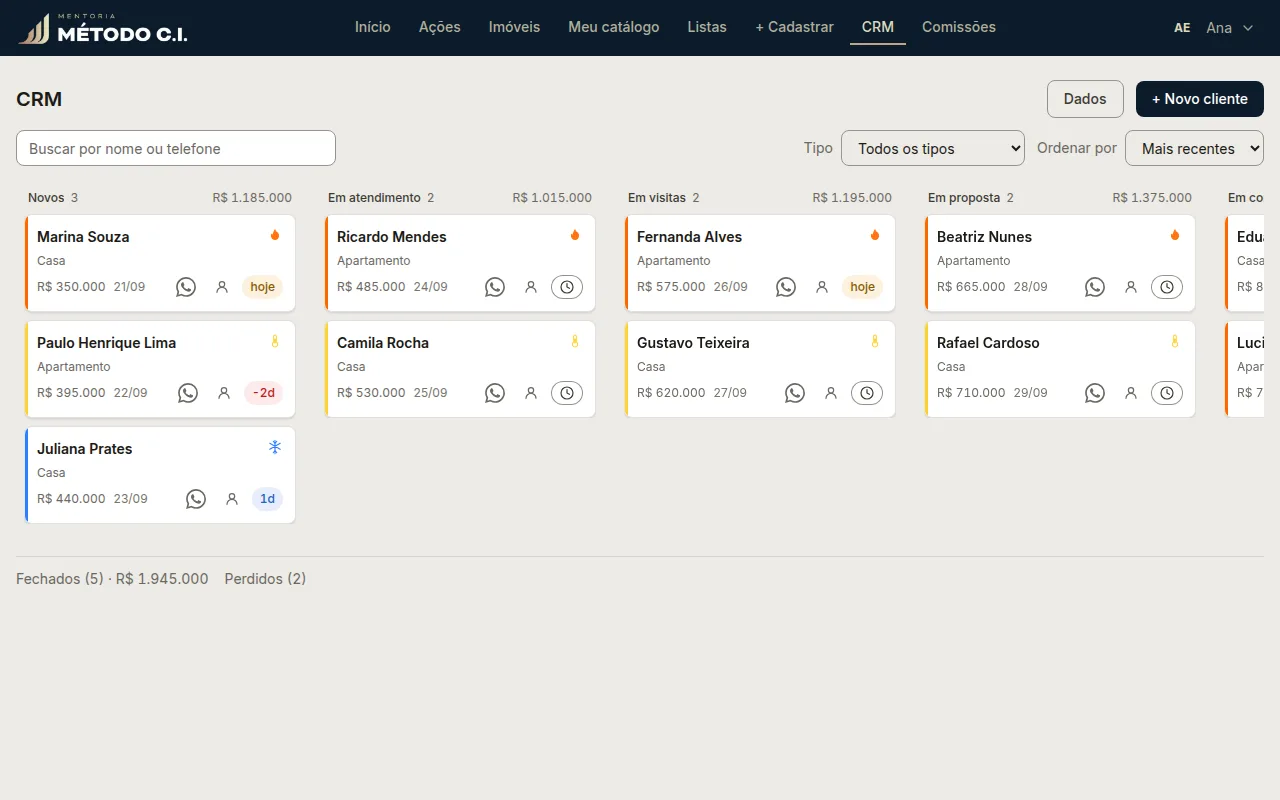The height and width of the screenshot is (800, 1280).
Task: Click person icon on Fernanda Alves card
Action: click(x=822, y=287)
